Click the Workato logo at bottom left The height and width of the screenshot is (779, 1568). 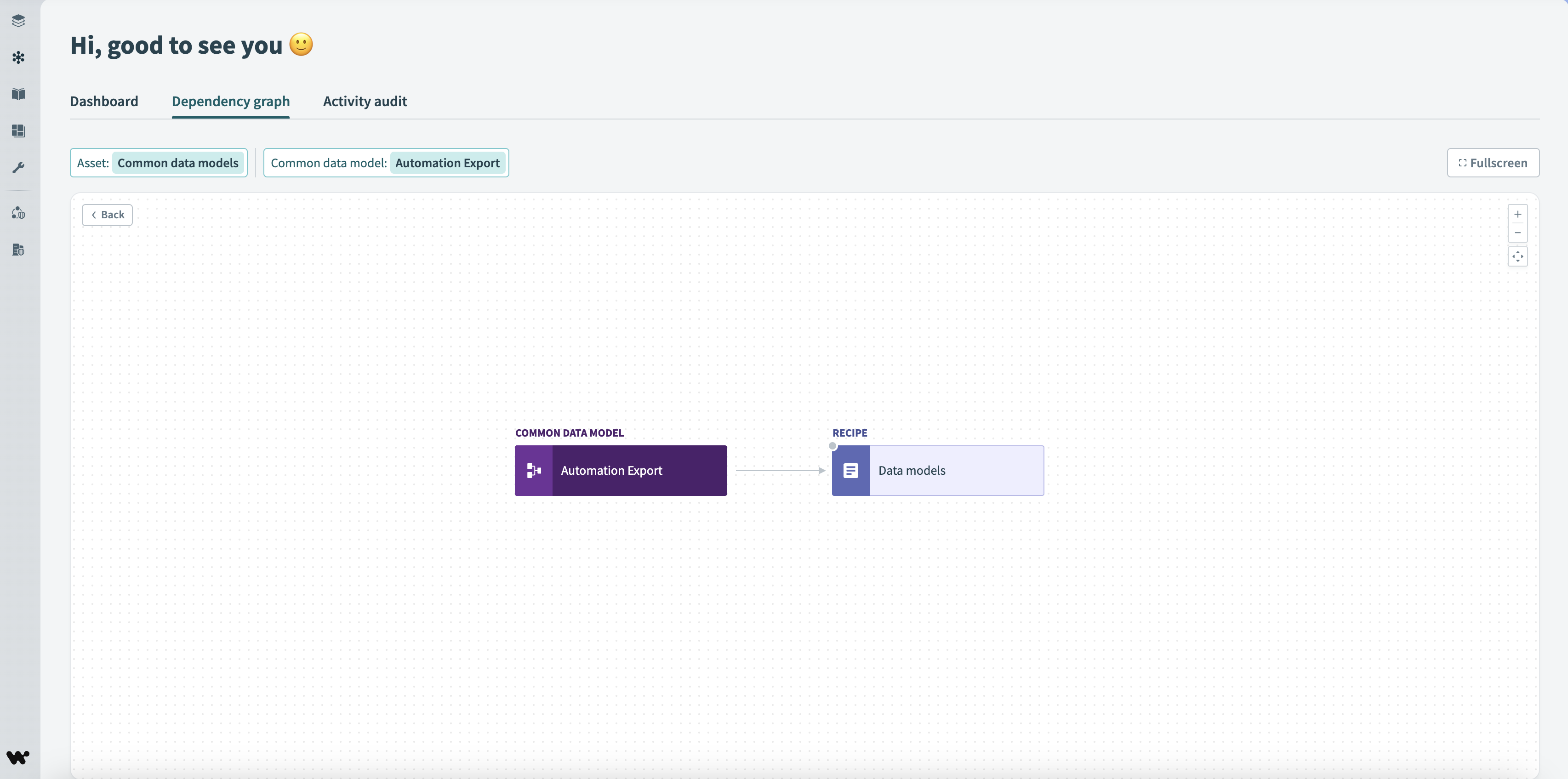tap(17, 757)
